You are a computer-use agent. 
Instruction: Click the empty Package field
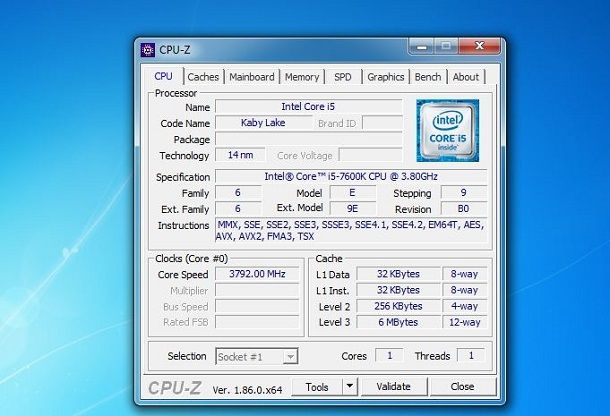[x=309, y=139]
